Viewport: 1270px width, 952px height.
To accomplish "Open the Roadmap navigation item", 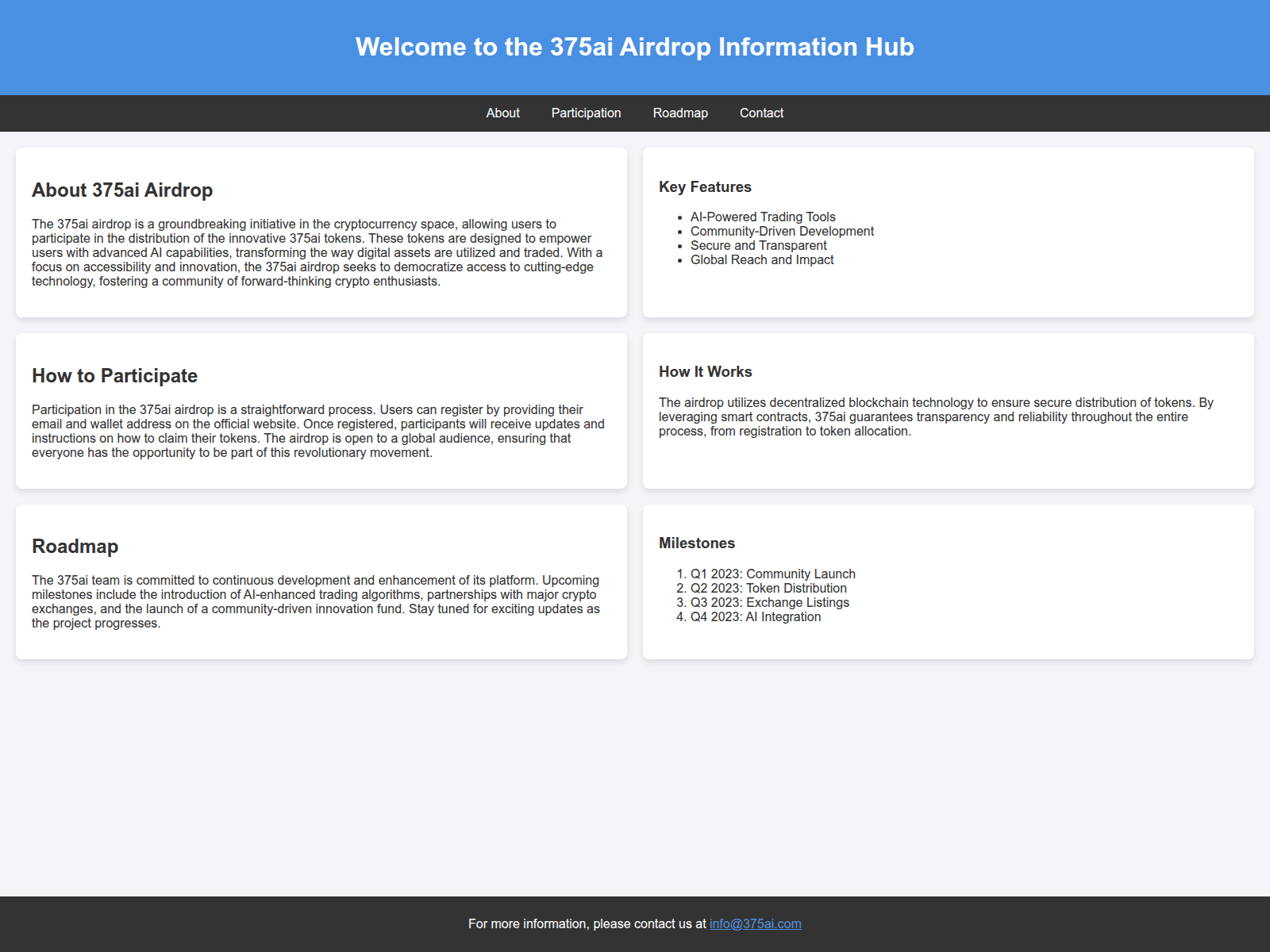I will (679, 113).
